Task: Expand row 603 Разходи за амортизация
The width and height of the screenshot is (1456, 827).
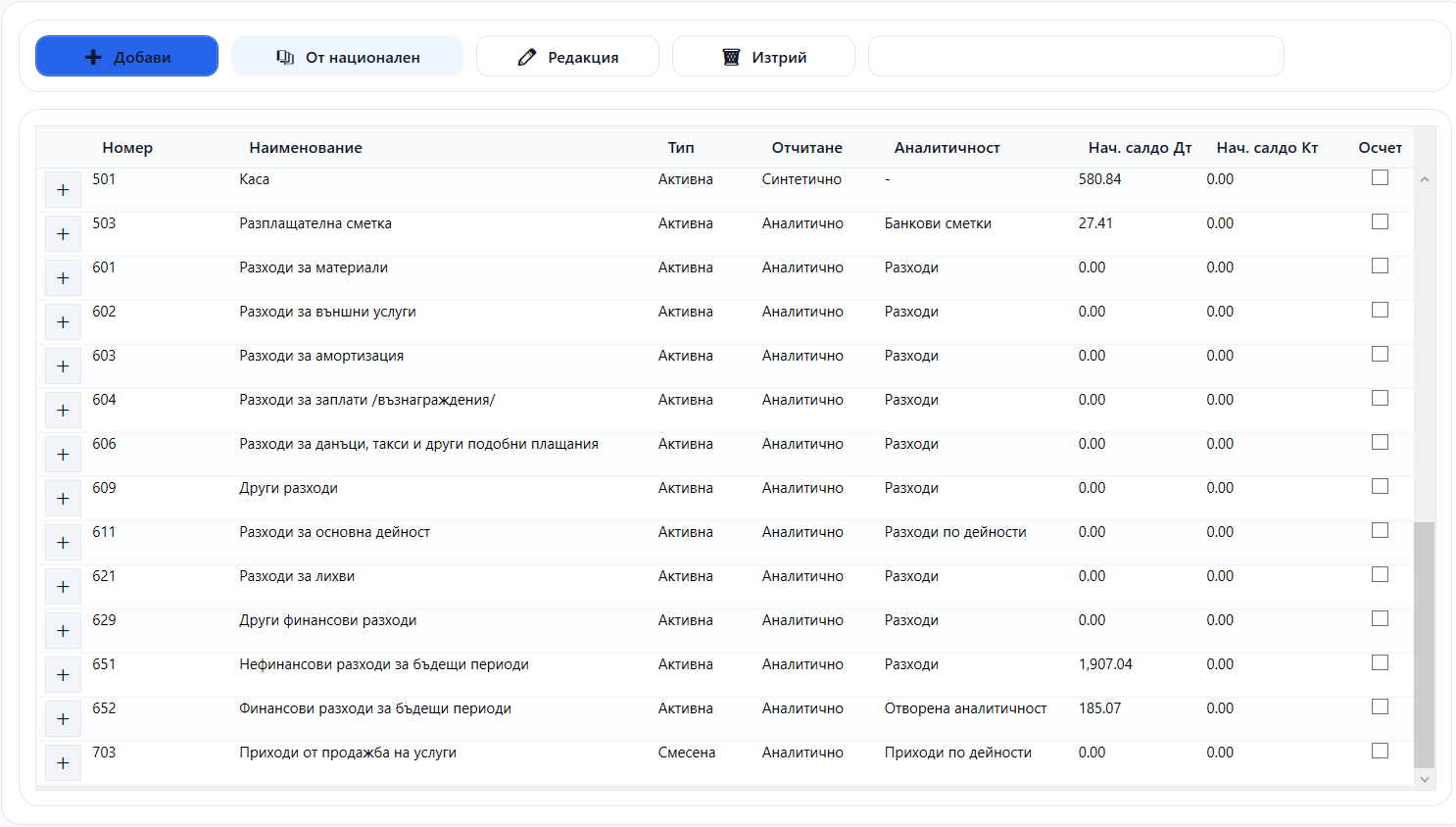Action: [x=63, y=366]
